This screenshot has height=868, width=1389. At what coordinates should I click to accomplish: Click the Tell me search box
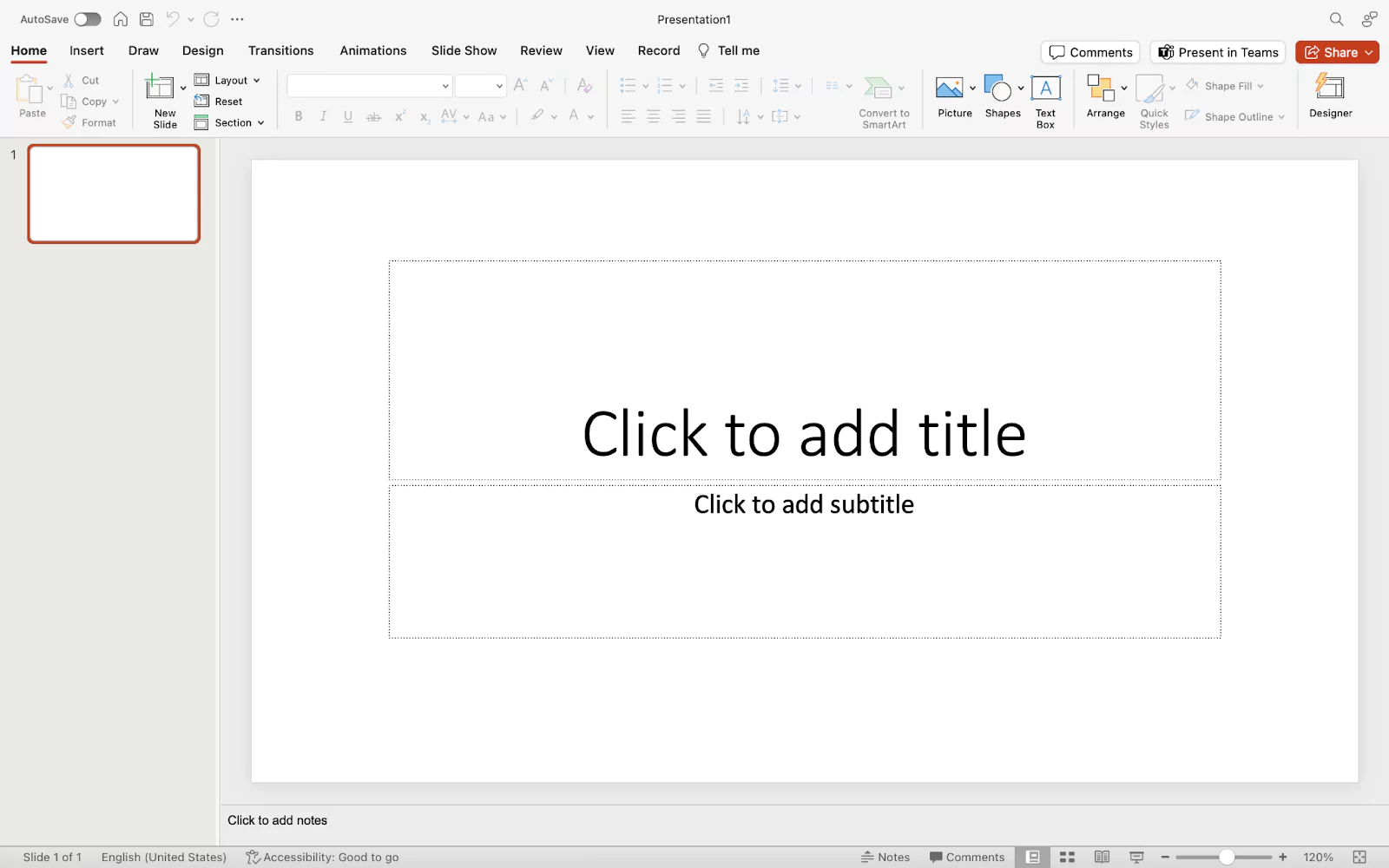coord(729,50)
